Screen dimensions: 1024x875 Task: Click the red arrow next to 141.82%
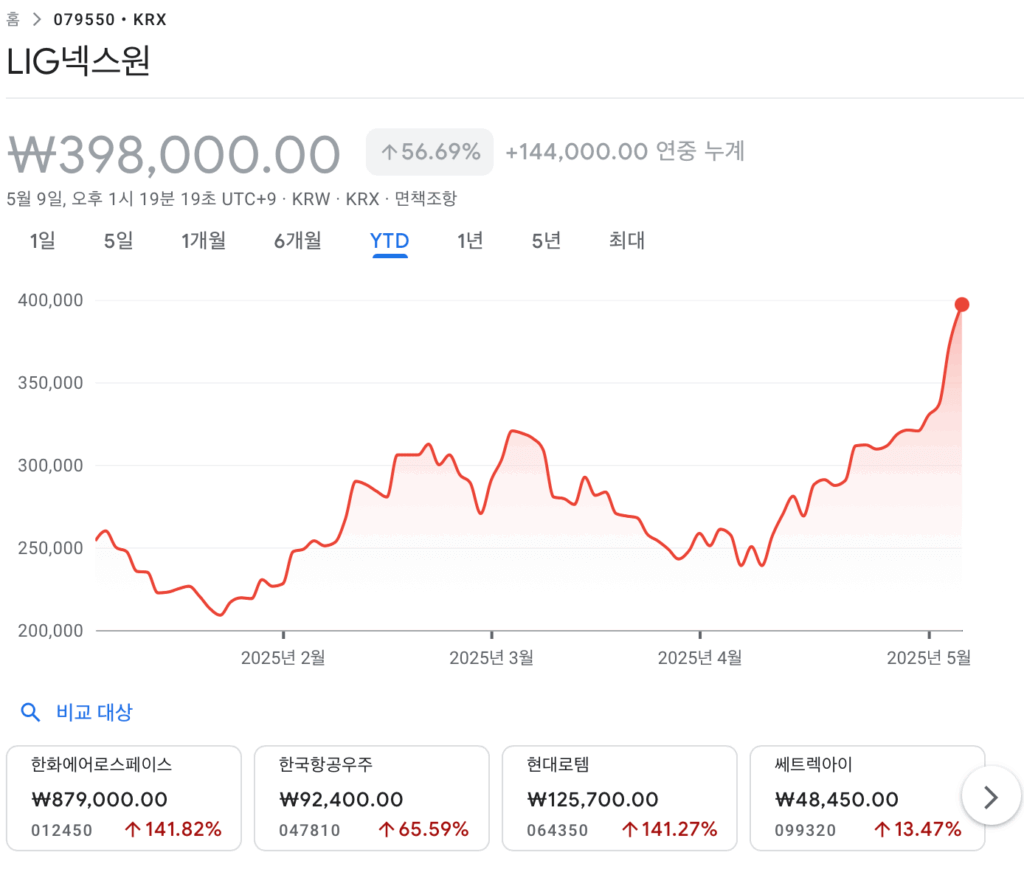pos(133,829)
